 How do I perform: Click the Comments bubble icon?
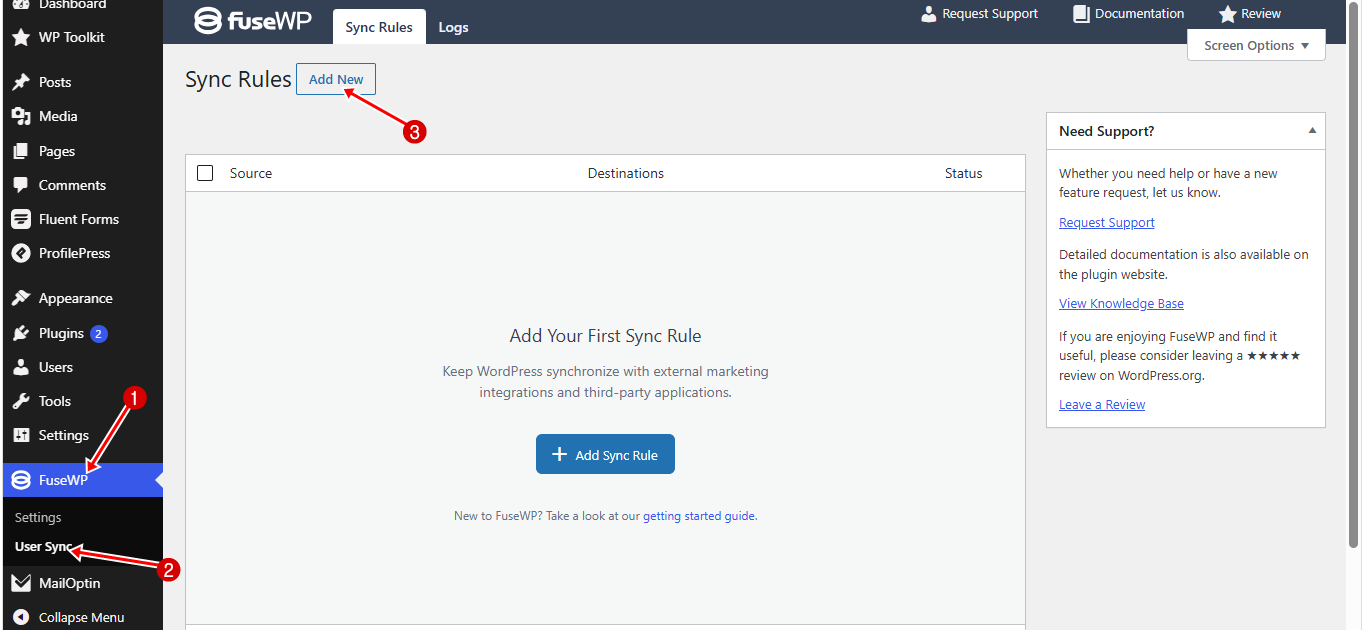click(21, 185)
